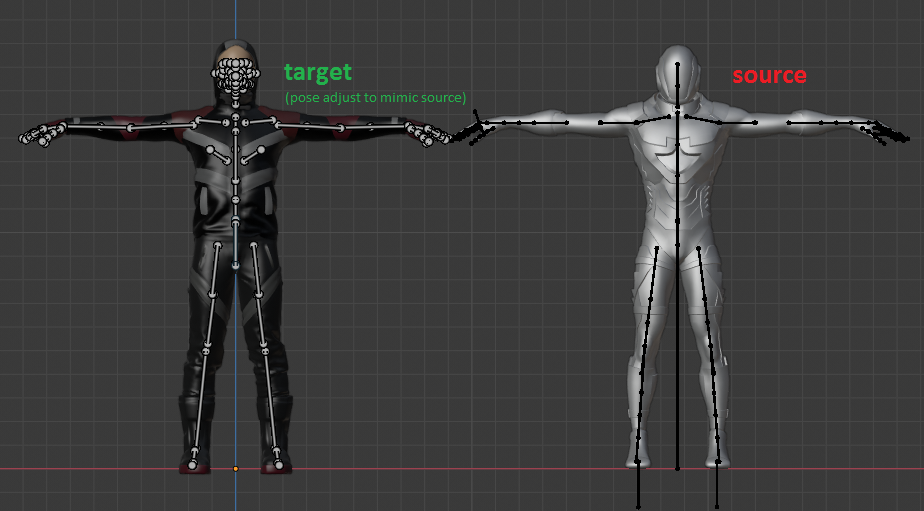Viewport: 924px width, 511px height.
Task: Click the silver character's right-side foot
Action: pyautogui.click(x=717, y=460)
